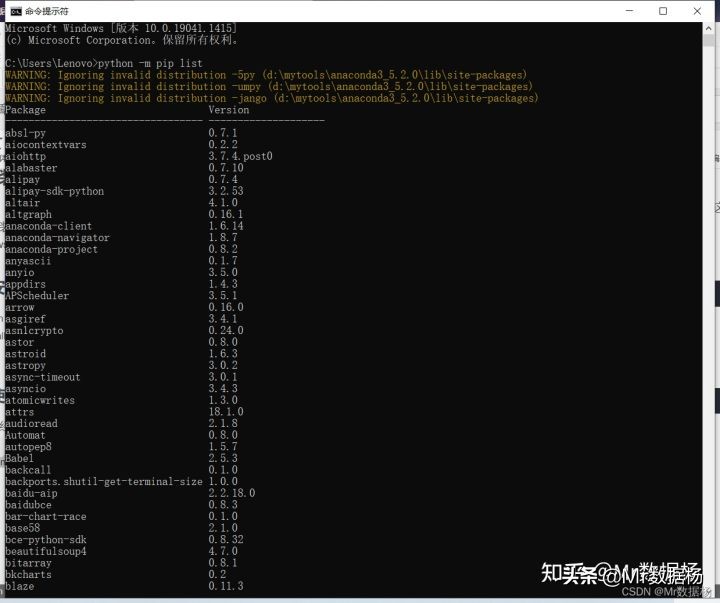Click the 'absl-py' package row
720x603 pixels.
point(121,133)
